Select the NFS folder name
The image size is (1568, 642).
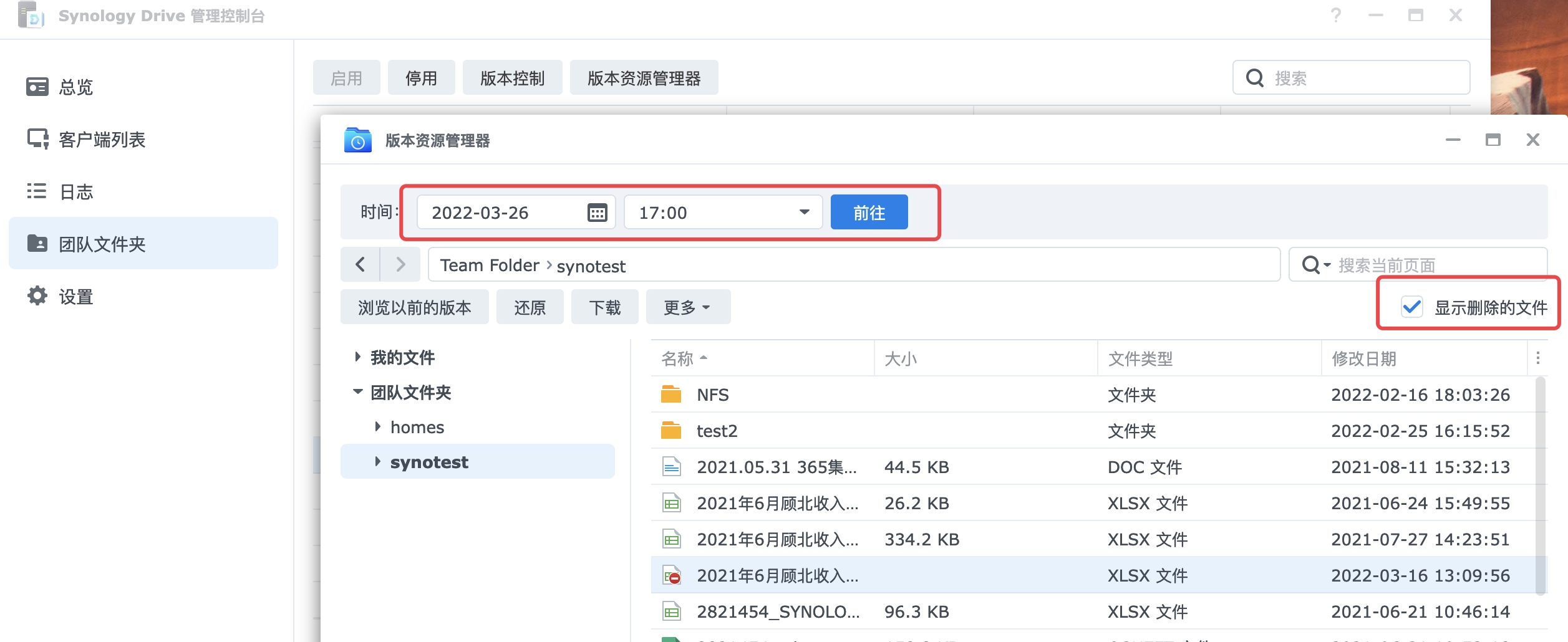point(713,395)
